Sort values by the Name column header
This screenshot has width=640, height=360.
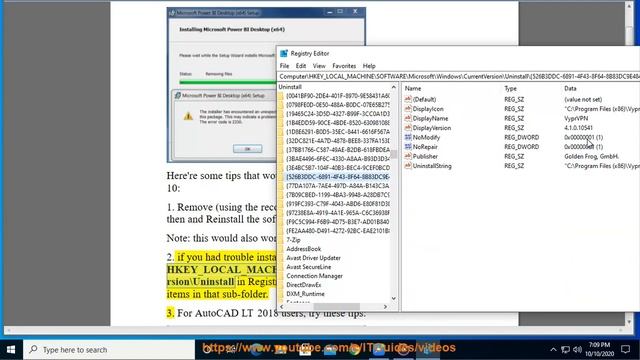413,88
